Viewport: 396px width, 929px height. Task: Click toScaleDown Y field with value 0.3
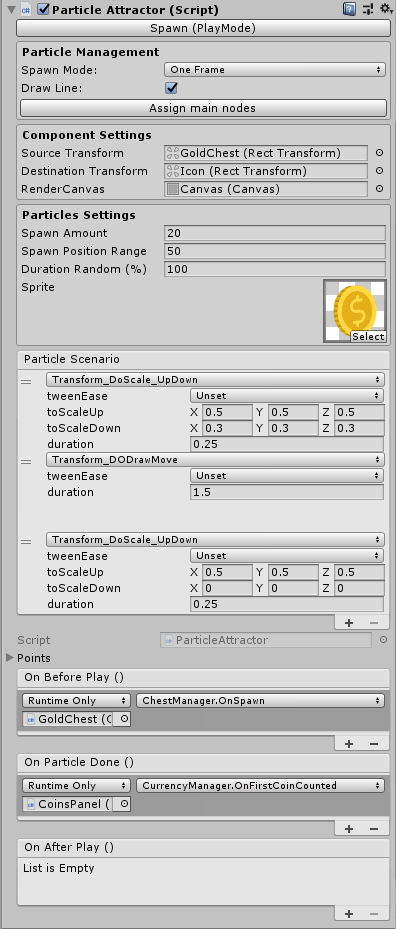[293, 428]
